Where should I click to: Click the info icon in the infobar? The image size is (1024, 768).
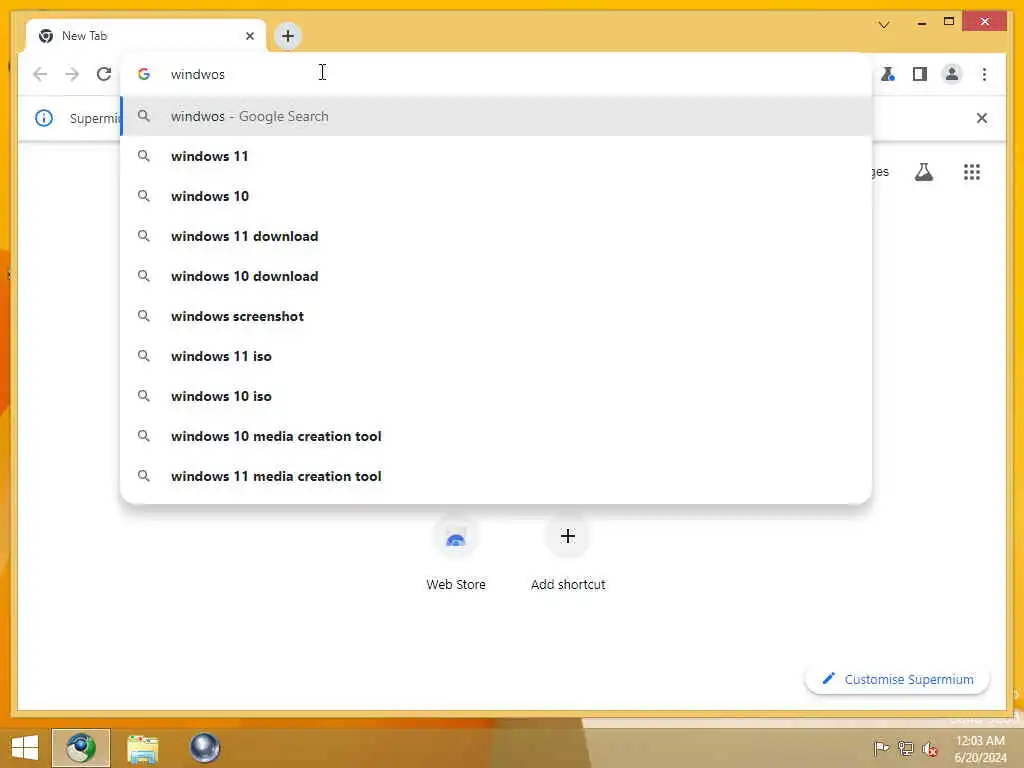click(44, 118)
